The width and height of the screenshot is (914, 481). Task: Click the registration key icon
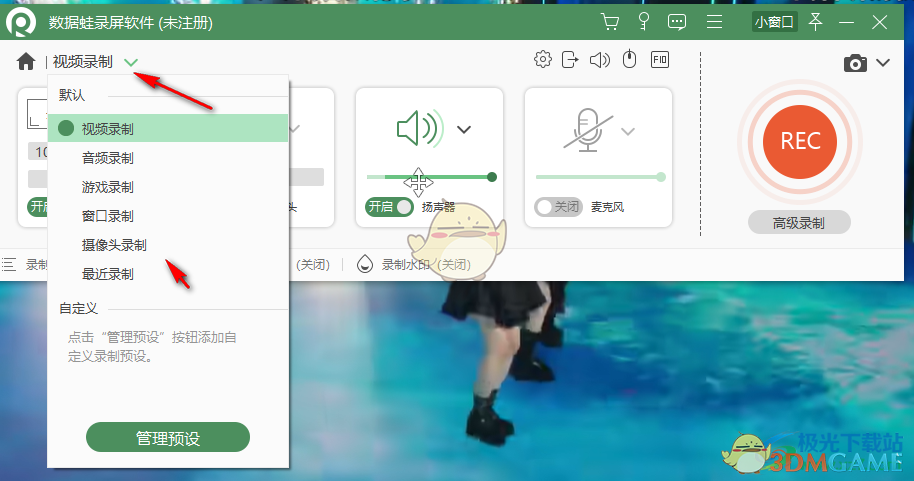(x=644, y=22)
